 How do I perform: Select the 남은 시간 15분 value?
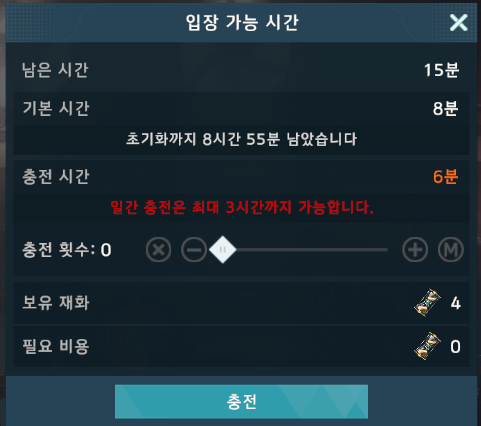coord(441,70)
